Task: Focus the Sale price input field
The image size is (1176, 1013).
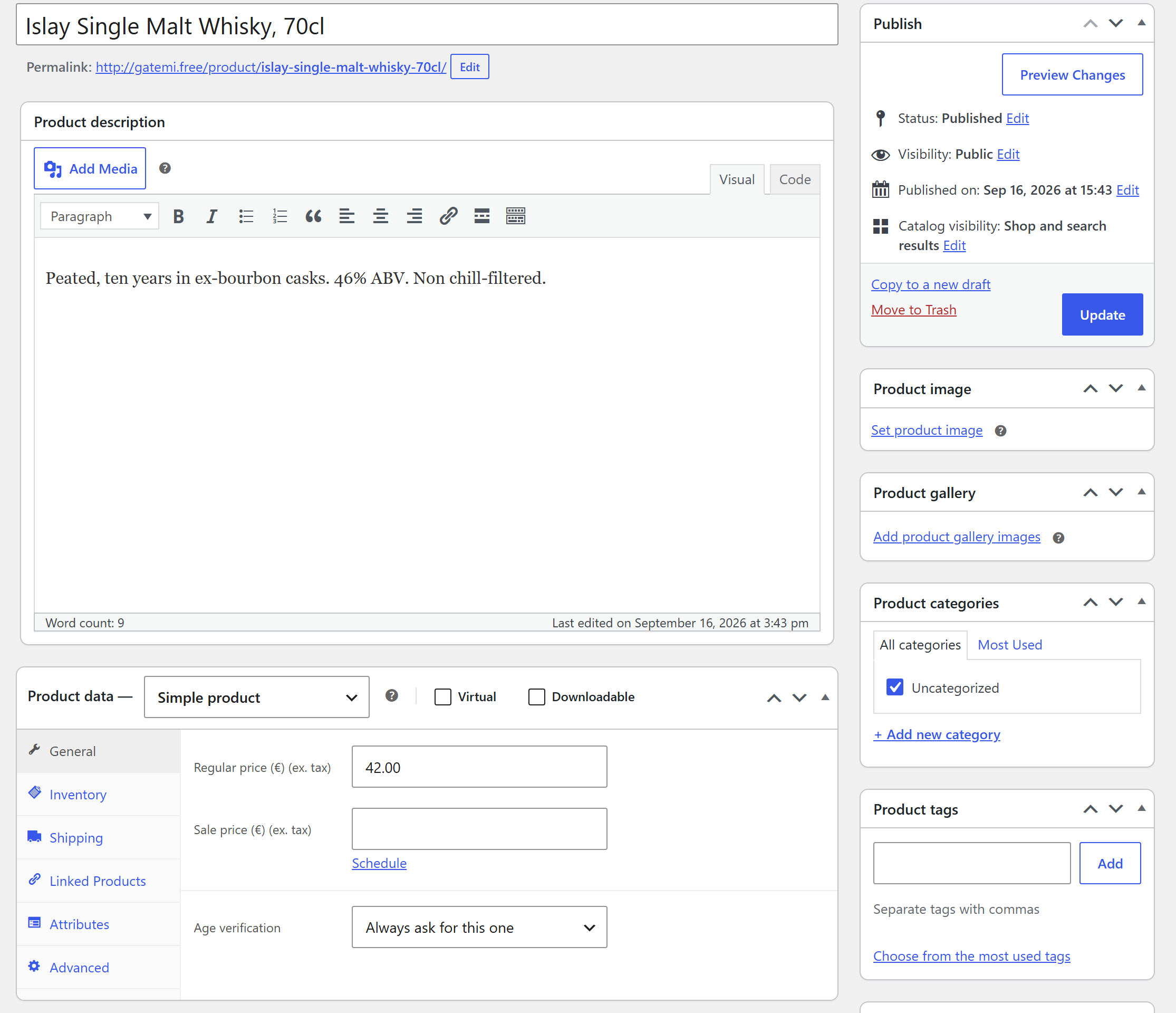Action: [x=479, y=829]
